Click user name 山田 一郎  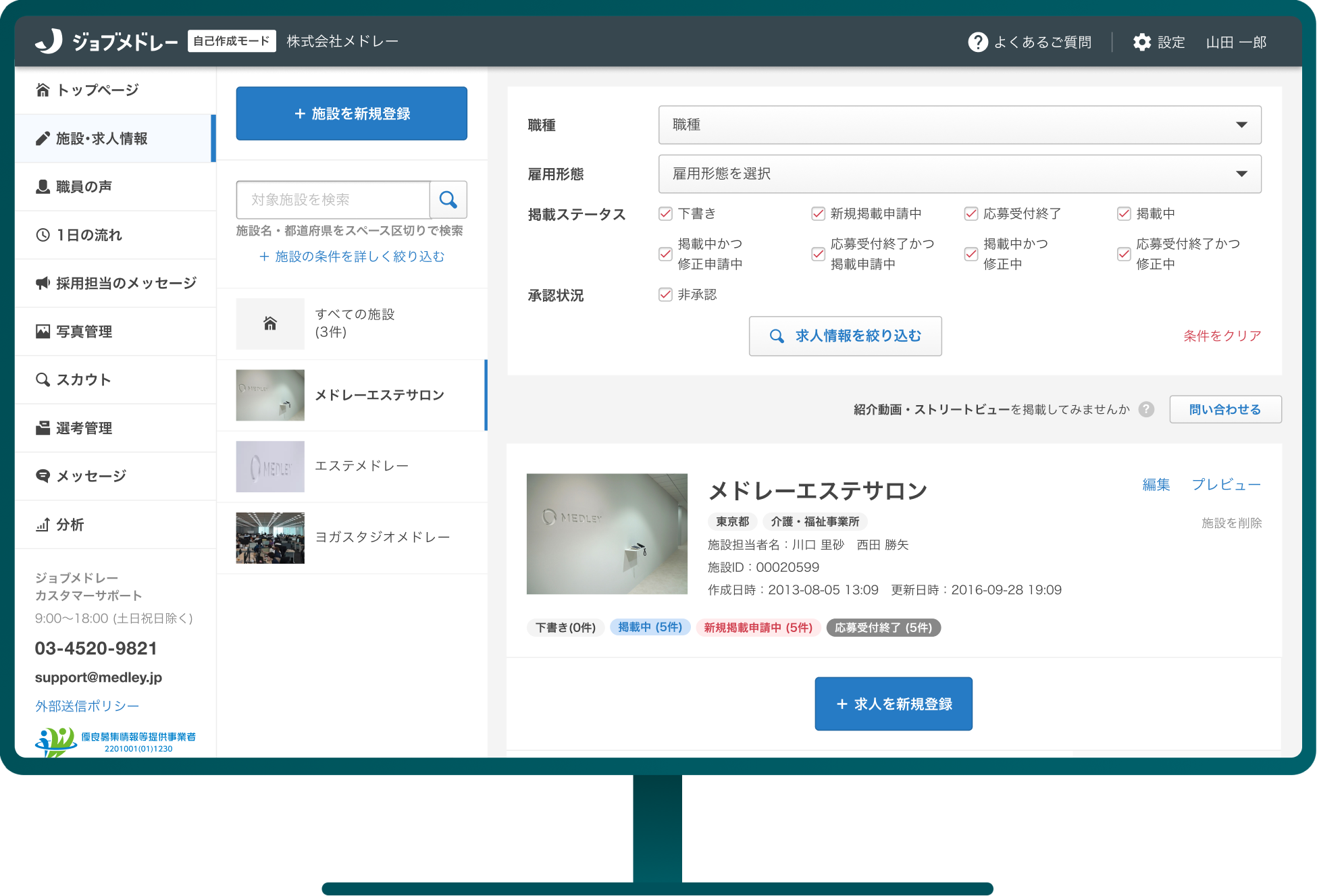pos(1236,42)
